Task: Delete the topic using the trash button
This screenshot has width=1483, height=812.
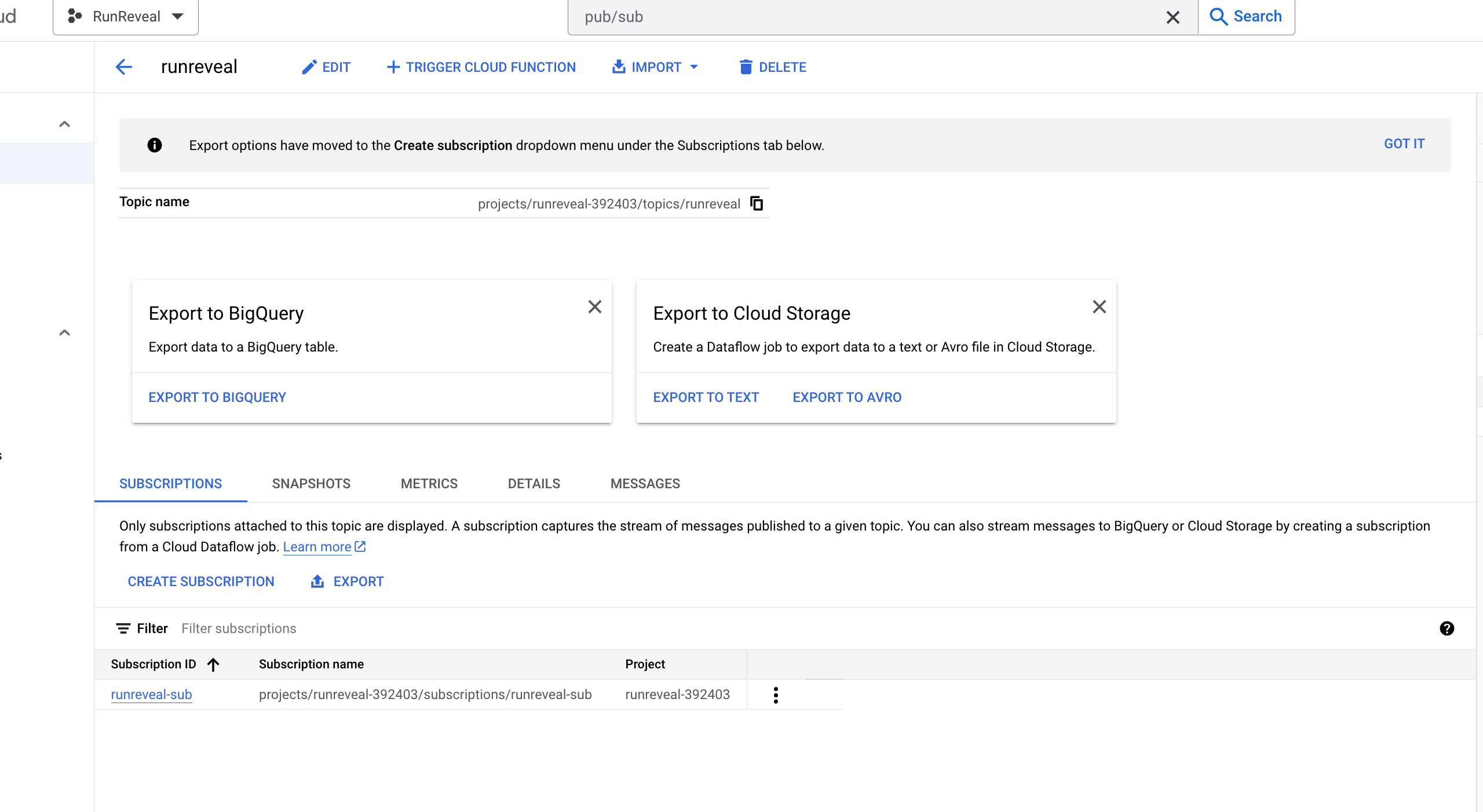Action: click(x=772, y=67)
